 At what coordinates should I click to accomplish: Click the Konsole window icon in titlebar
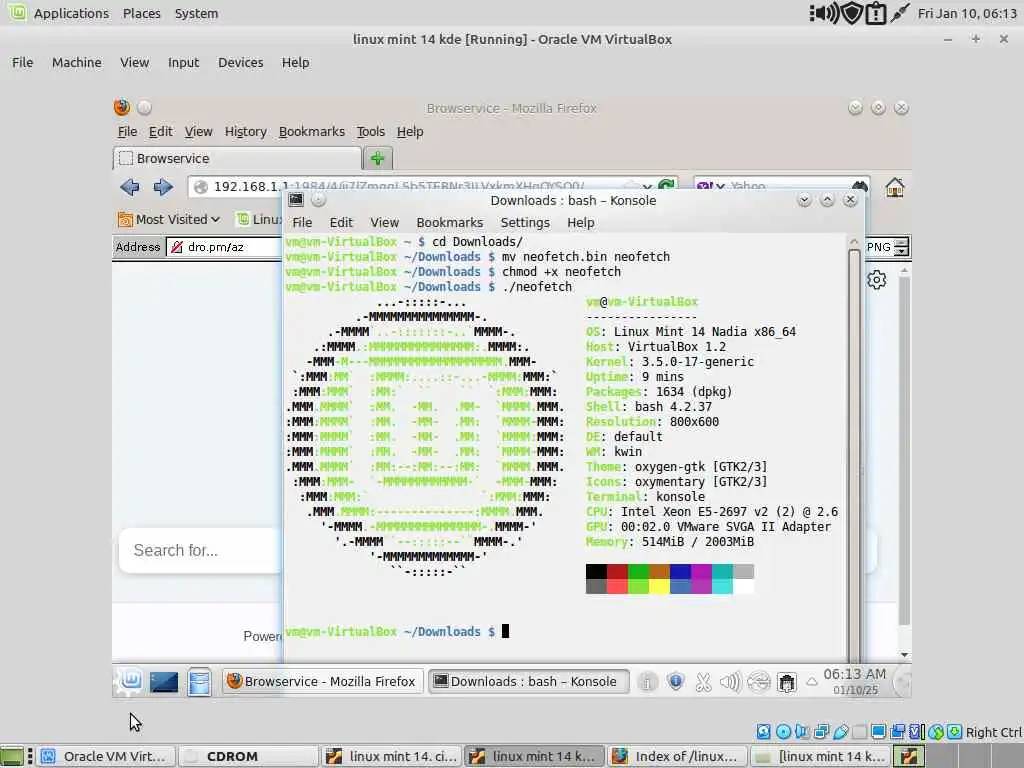tap(296, 200)
